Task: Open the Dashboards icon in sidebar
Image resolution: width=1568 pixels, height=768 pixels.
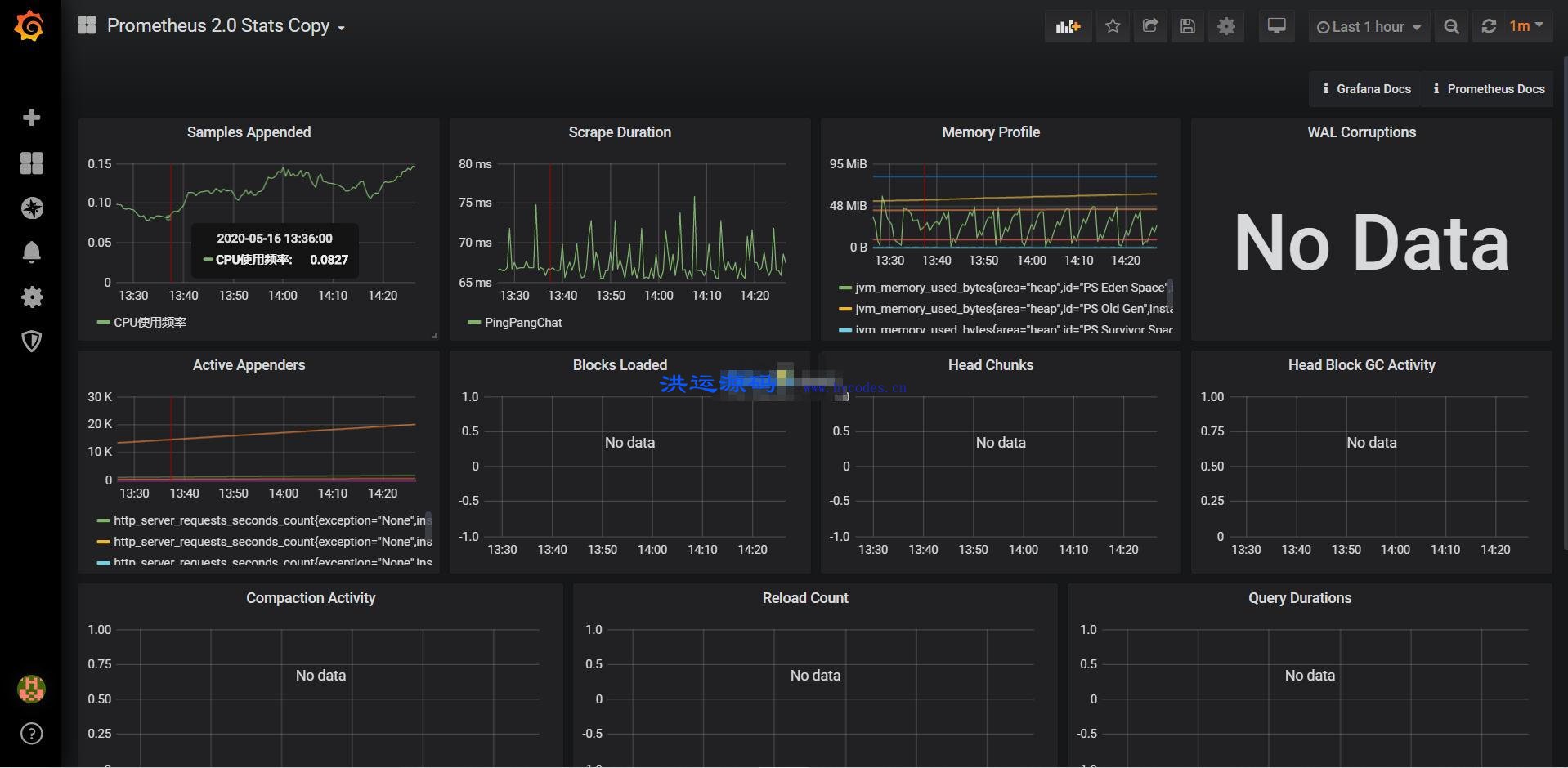Action: tap(31, 163)
